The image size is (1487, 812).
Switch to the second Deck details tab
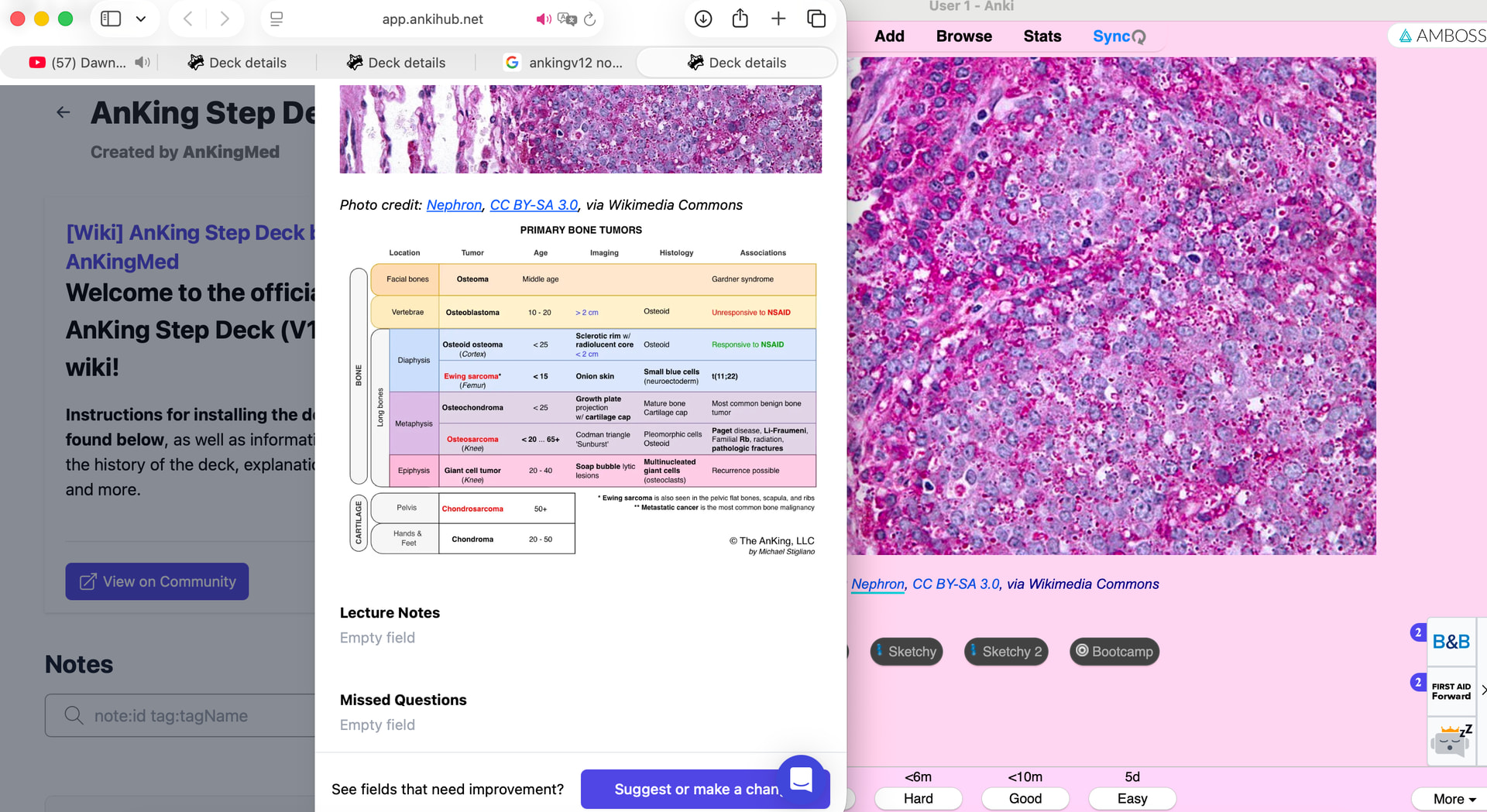396,63
